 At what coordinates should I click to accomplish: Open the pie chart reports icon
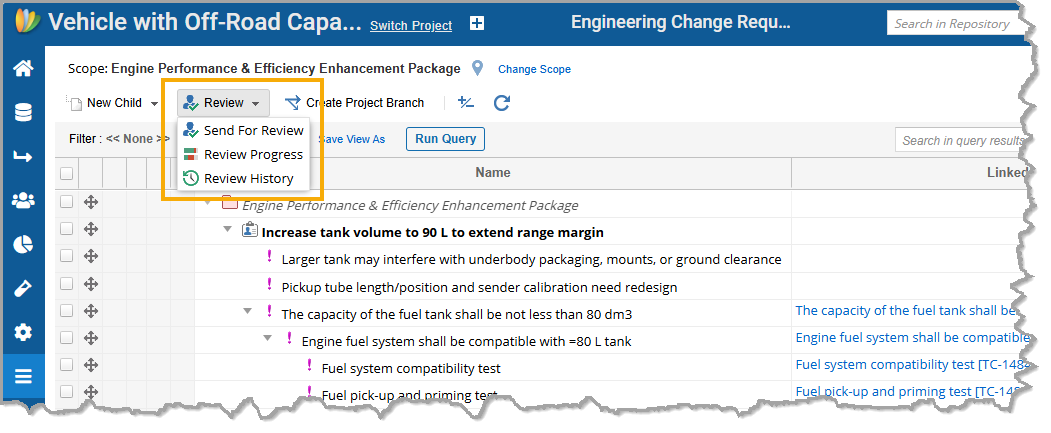click(x=22, y=244)
